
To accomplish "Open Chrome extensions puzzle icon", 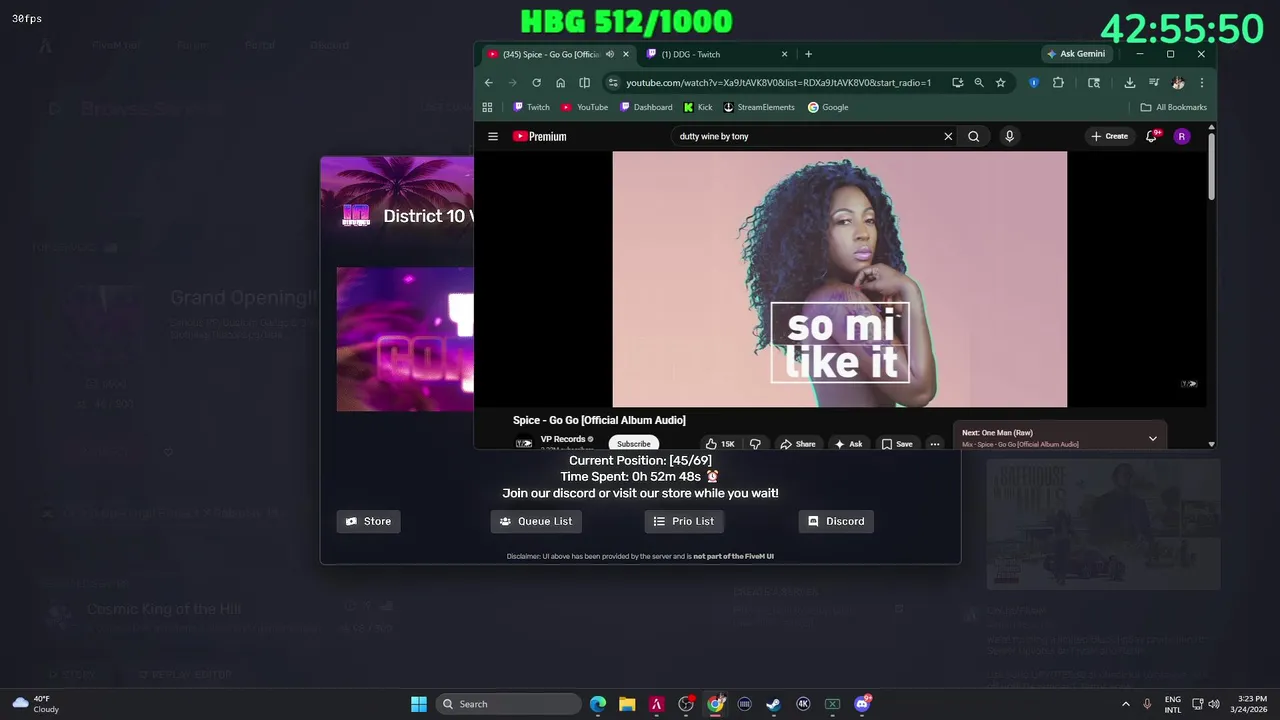I will pos(1058,83).
